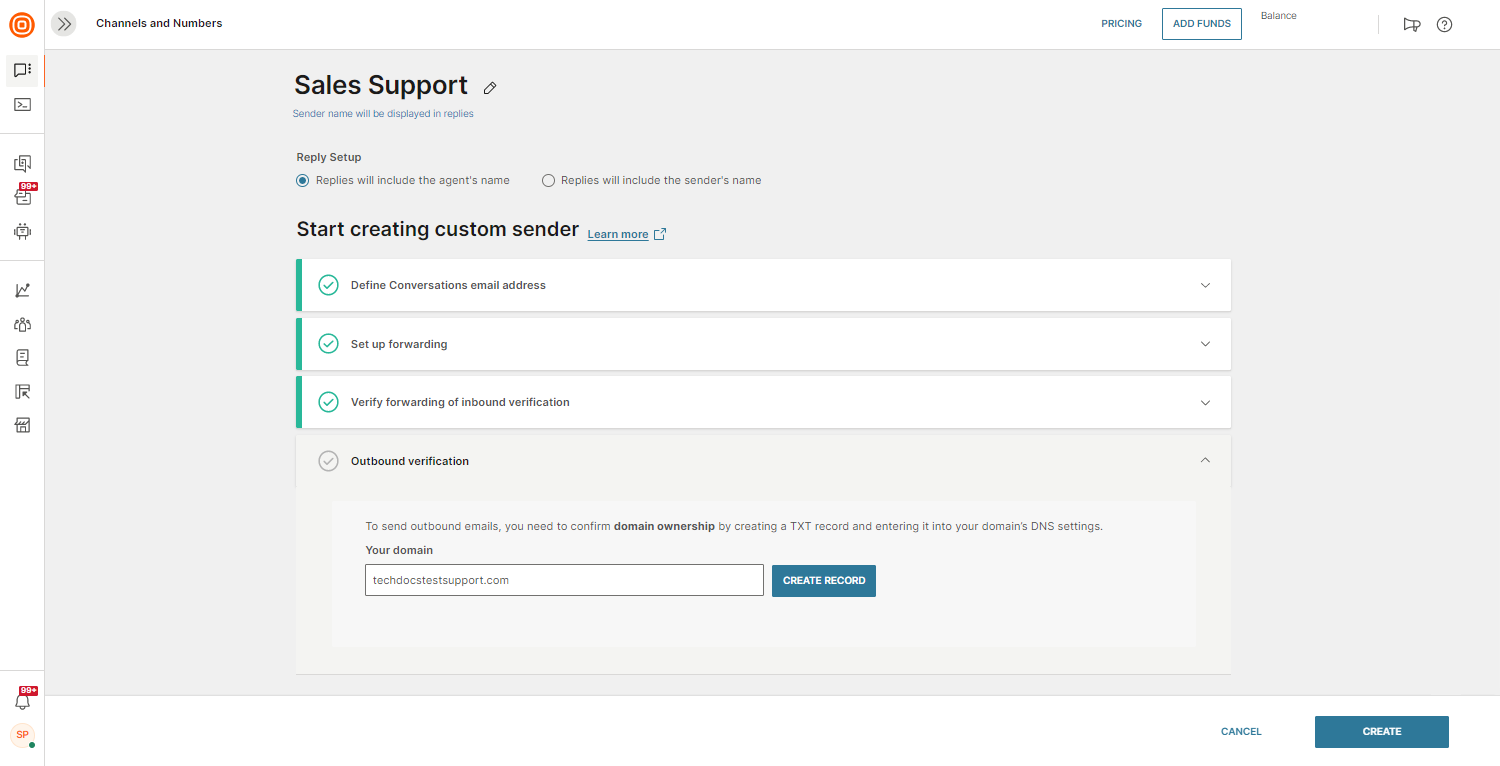
Task: Click the Create Record button
Action: click(x=823, y=581)
